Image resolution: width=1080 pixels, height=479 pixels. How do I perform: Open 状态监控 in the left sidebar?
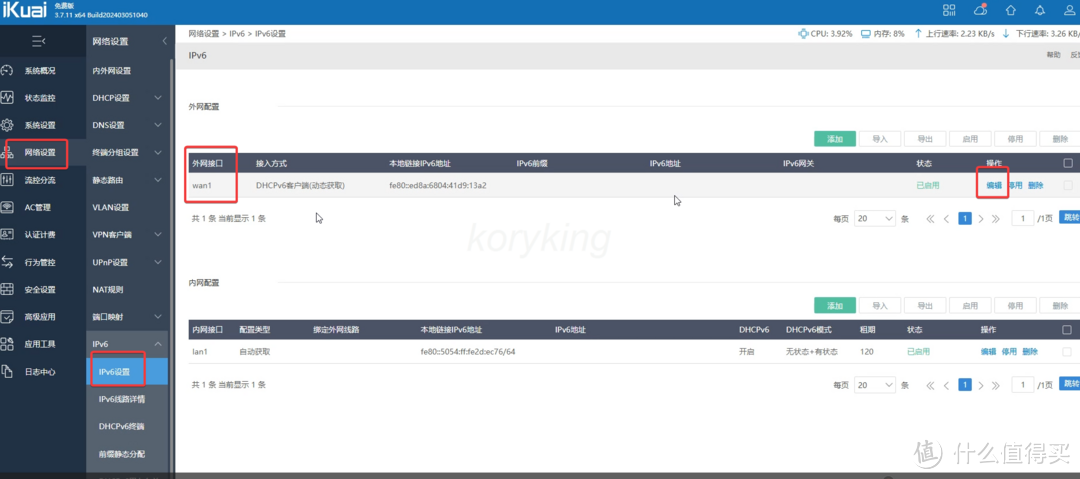(40, 98)
